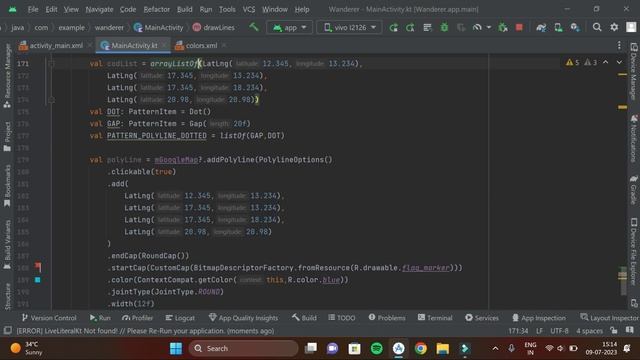Open the VCS menu
This screenshot has width=640, height=360.
pos(249,9)
